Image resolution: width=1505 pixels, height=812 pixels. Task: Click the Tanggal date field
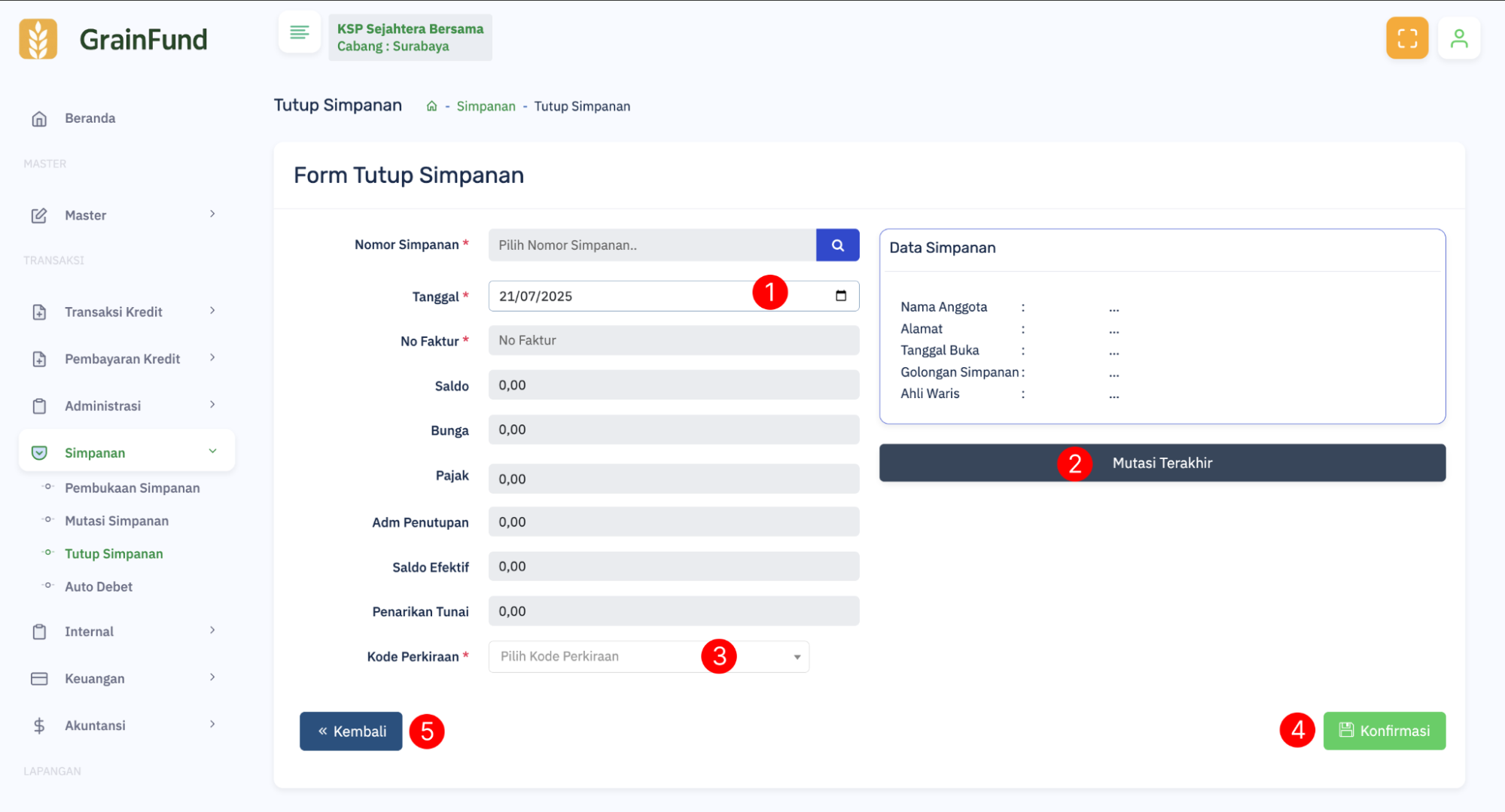pyautogui.click(x=673, y=296)
